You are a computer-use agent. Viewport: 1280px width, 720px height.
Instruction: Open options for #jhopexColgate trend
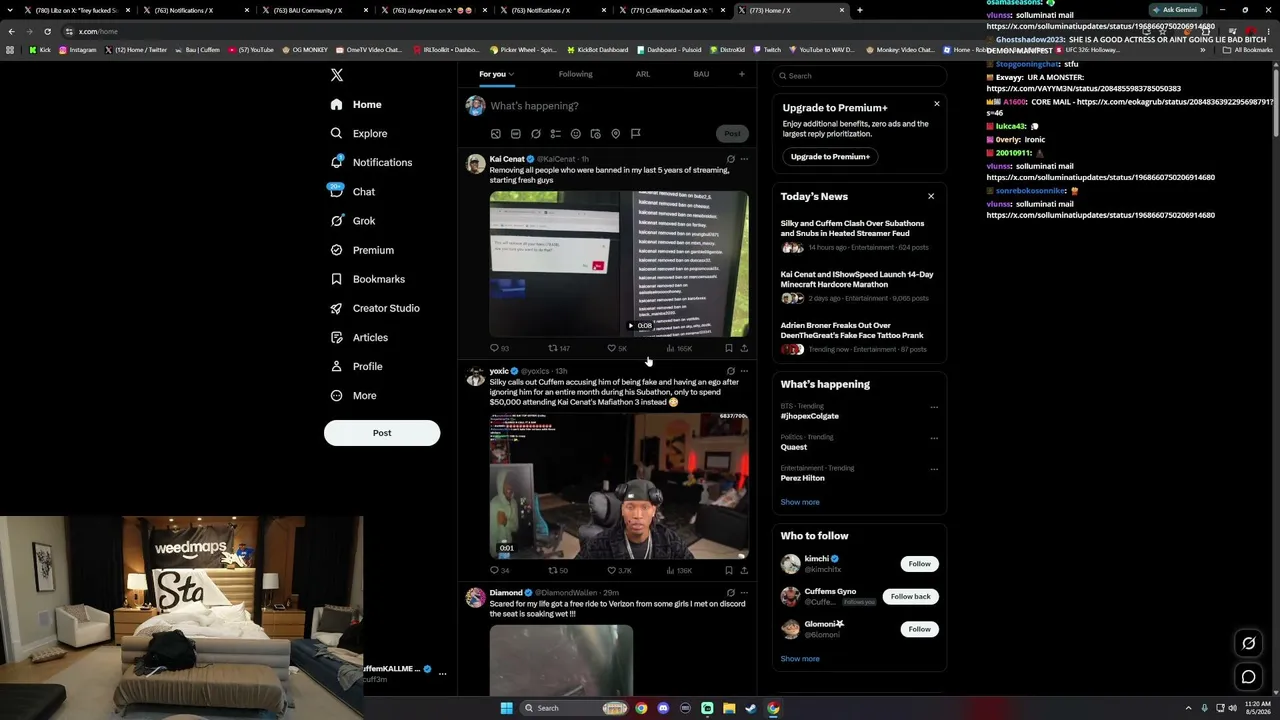(934, 407)
